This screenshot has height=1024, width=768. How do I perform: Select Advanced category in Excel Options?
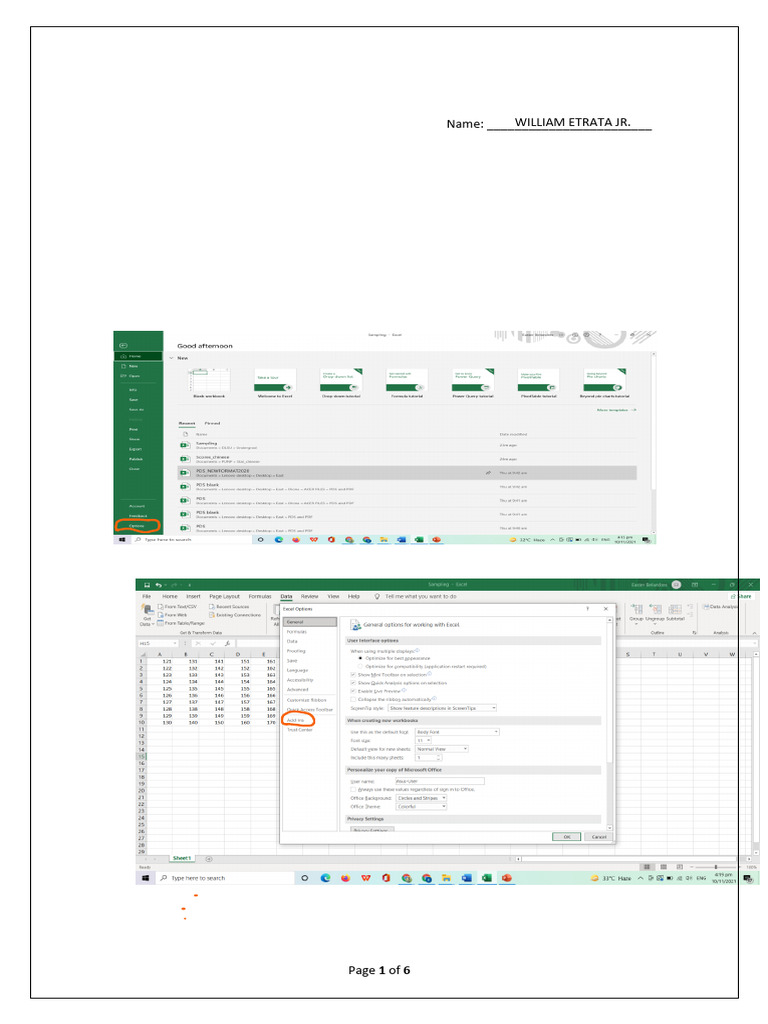point(297,690)
